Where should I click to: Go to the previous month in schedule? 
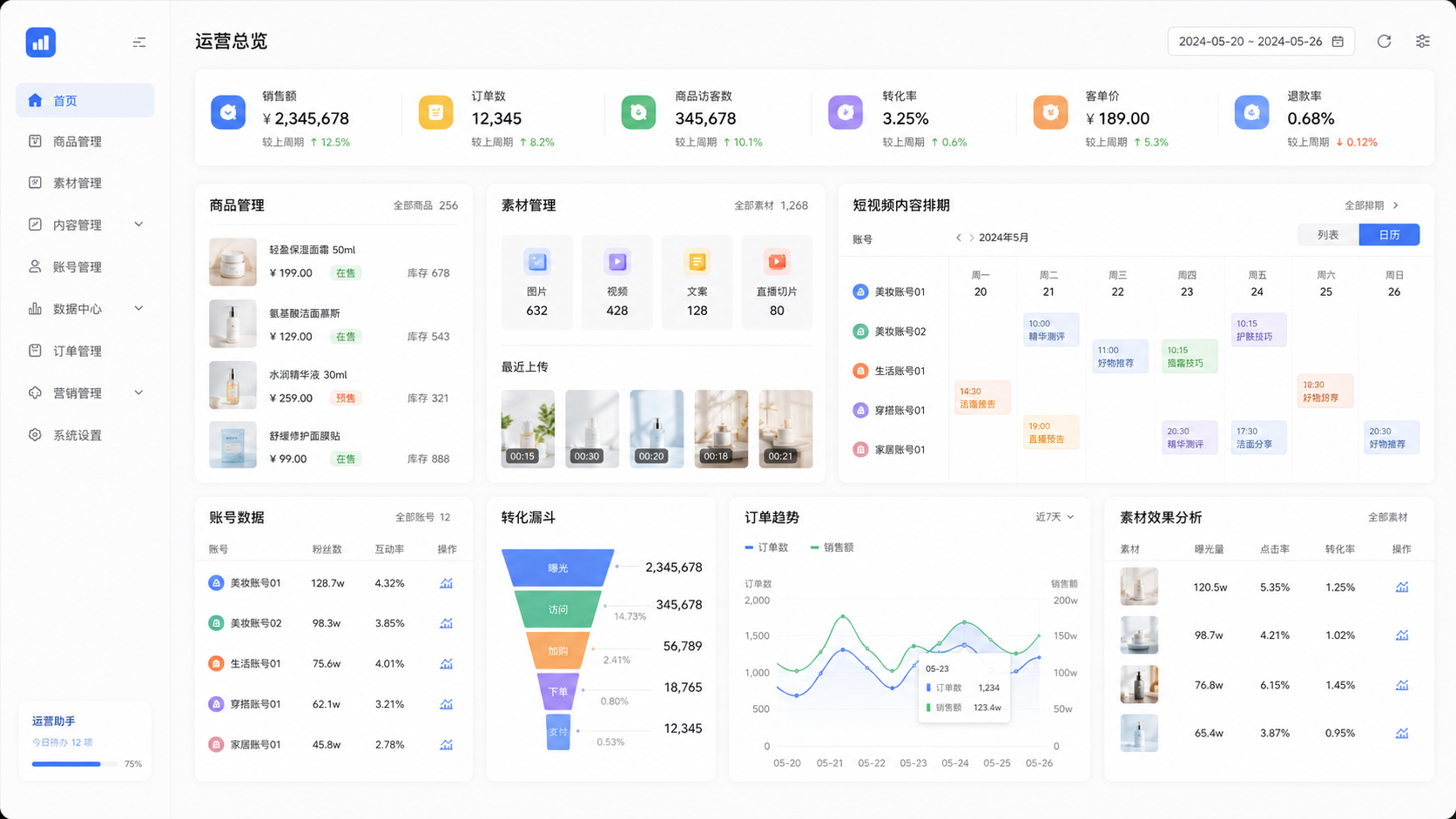coord(959,238)
